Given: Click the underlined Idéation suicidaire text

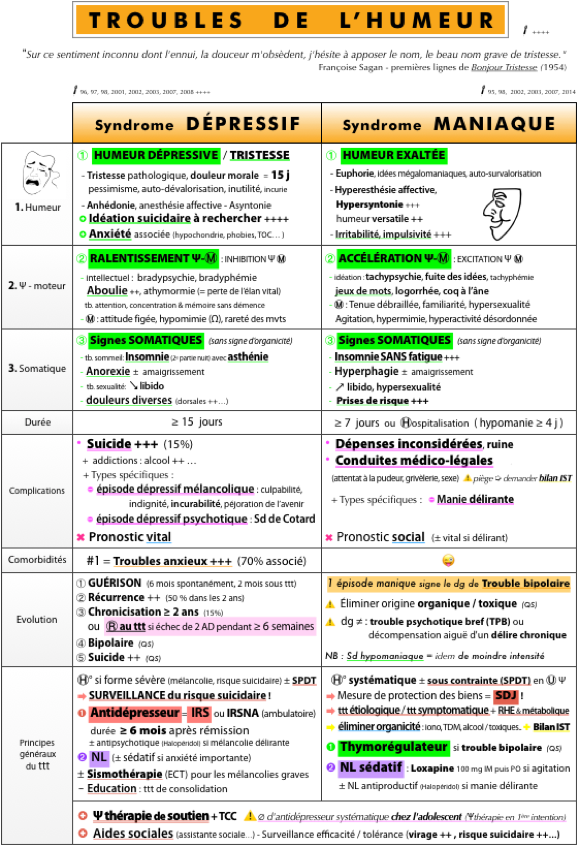Looking at the screenshot, I should (x=139, y=218).
